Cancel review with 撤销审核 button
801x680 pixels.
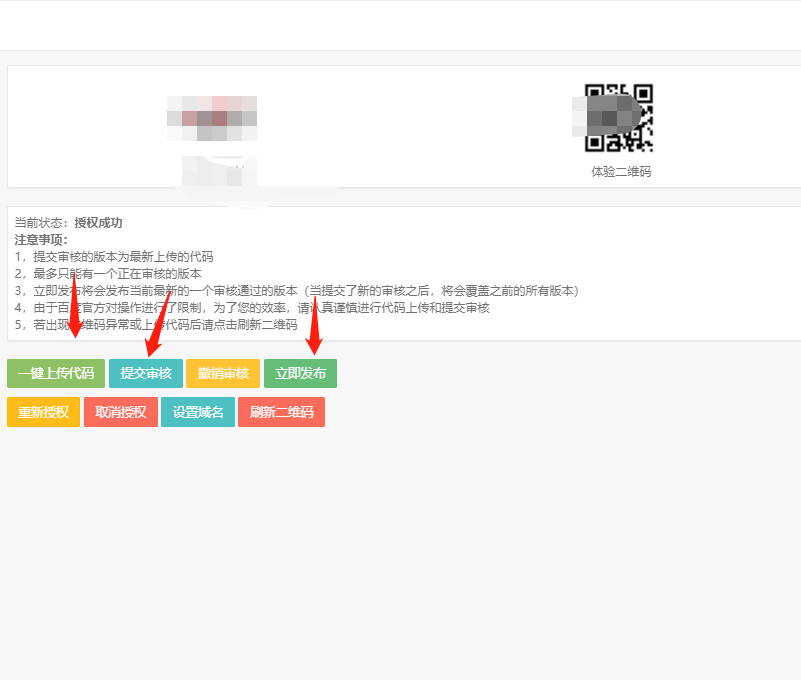(223, 373)
